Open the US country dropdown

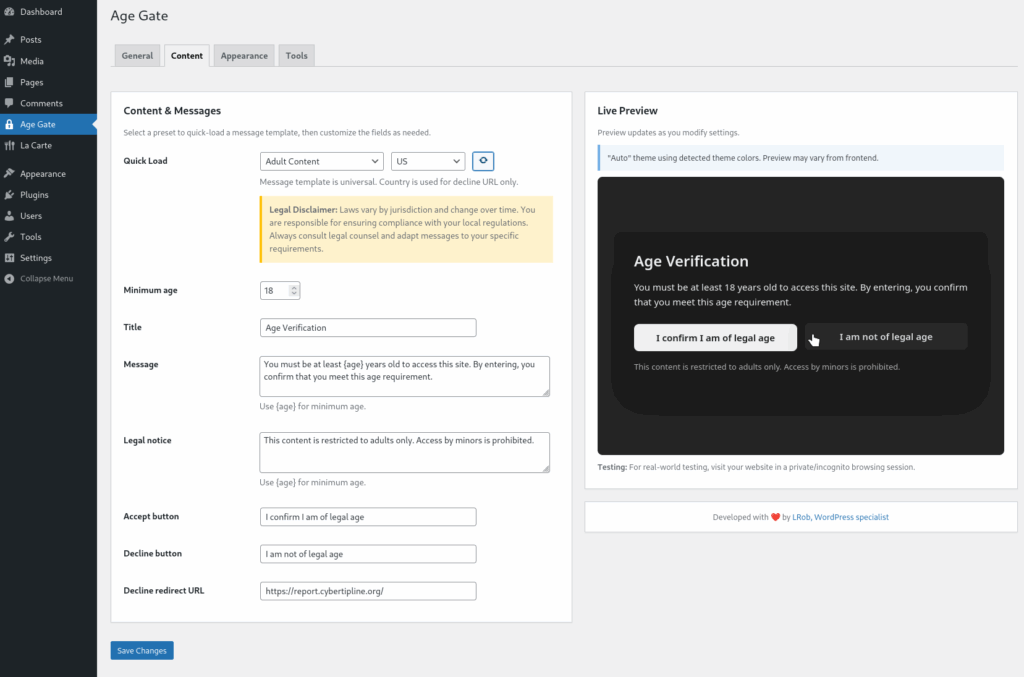[x=428, y=161]
